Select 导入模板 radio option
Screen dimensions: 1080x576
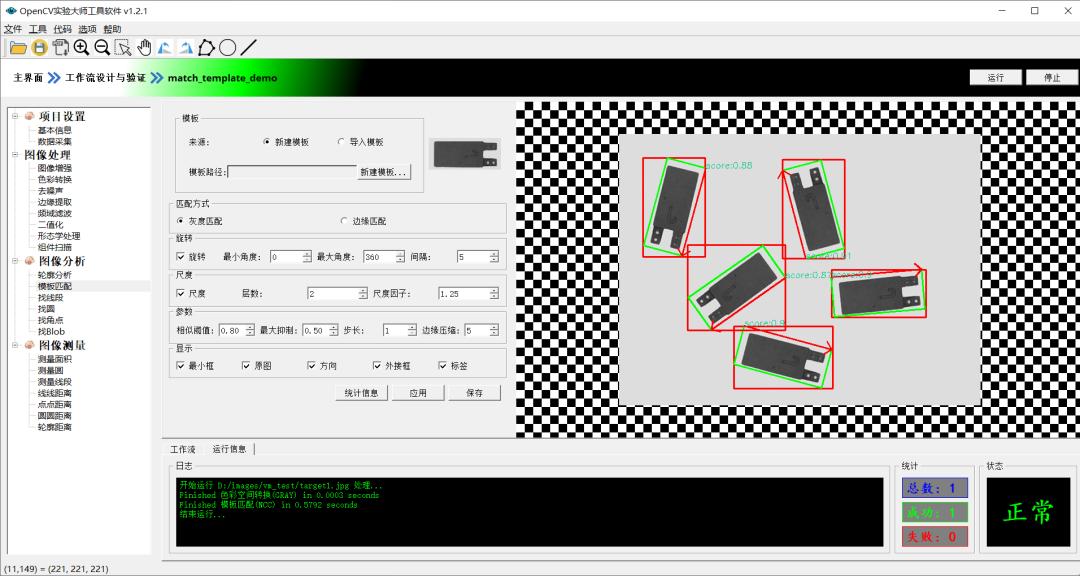342,142
